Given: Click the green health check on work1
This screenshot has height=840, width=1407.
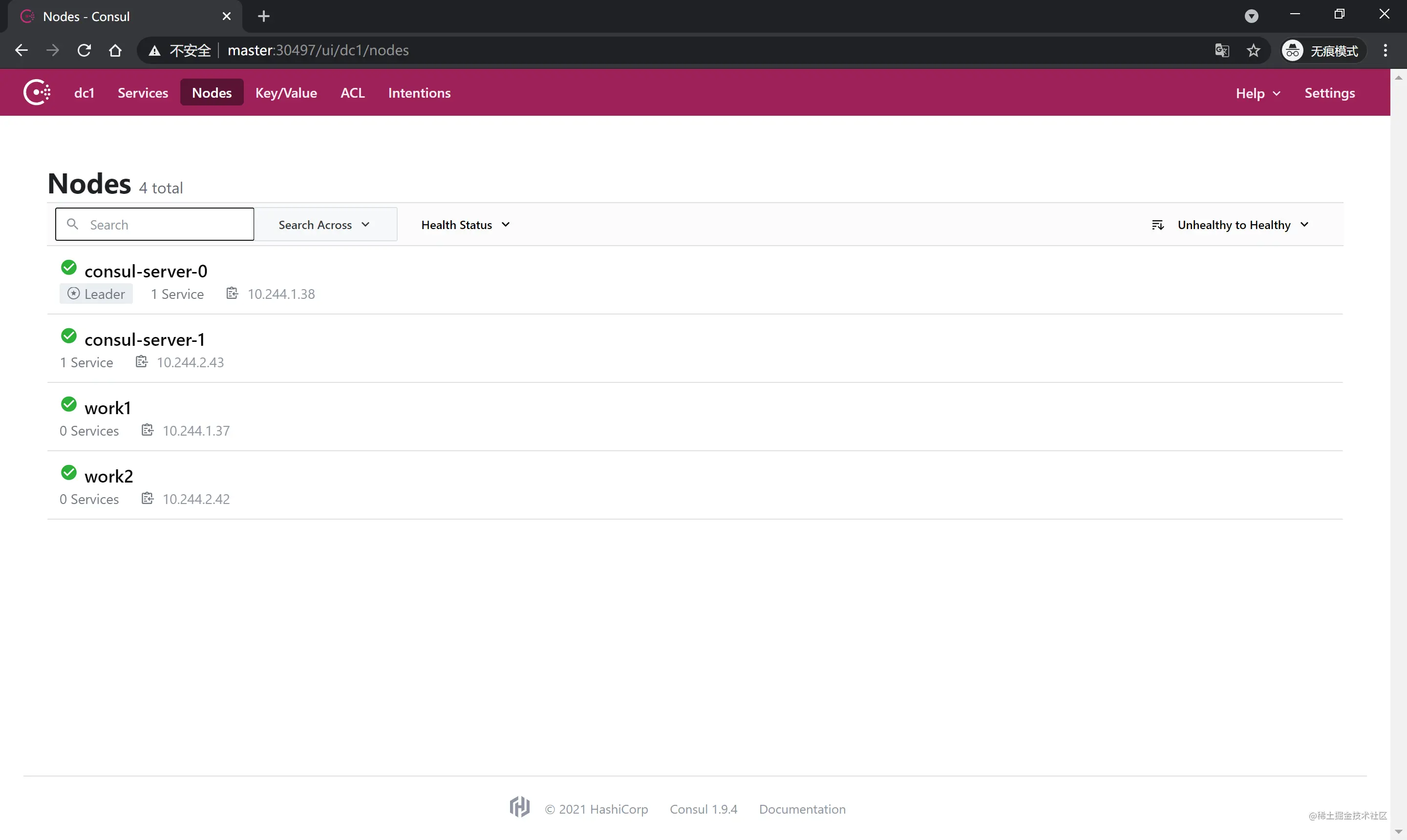Looking at the screenshot, I should pos(68,404).
